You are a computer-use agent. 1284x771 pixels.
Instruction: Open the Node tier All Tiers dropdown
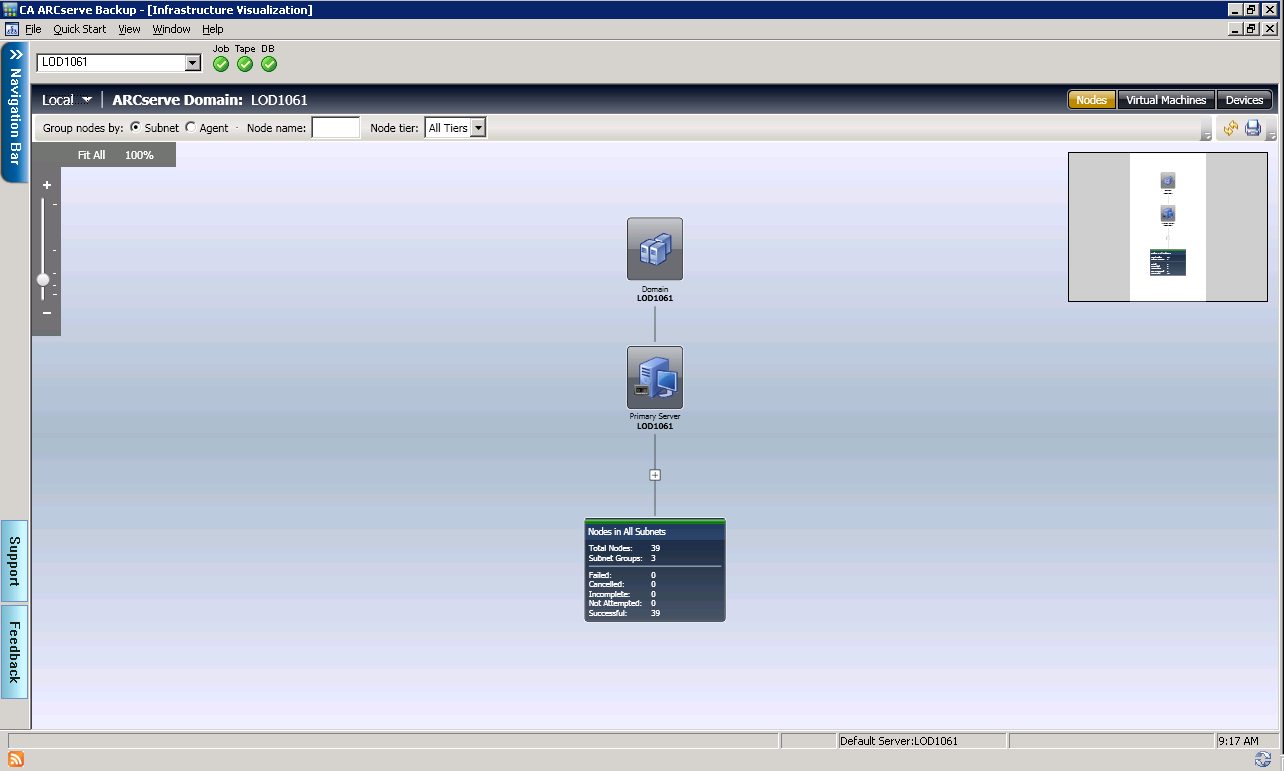point(478,127)
